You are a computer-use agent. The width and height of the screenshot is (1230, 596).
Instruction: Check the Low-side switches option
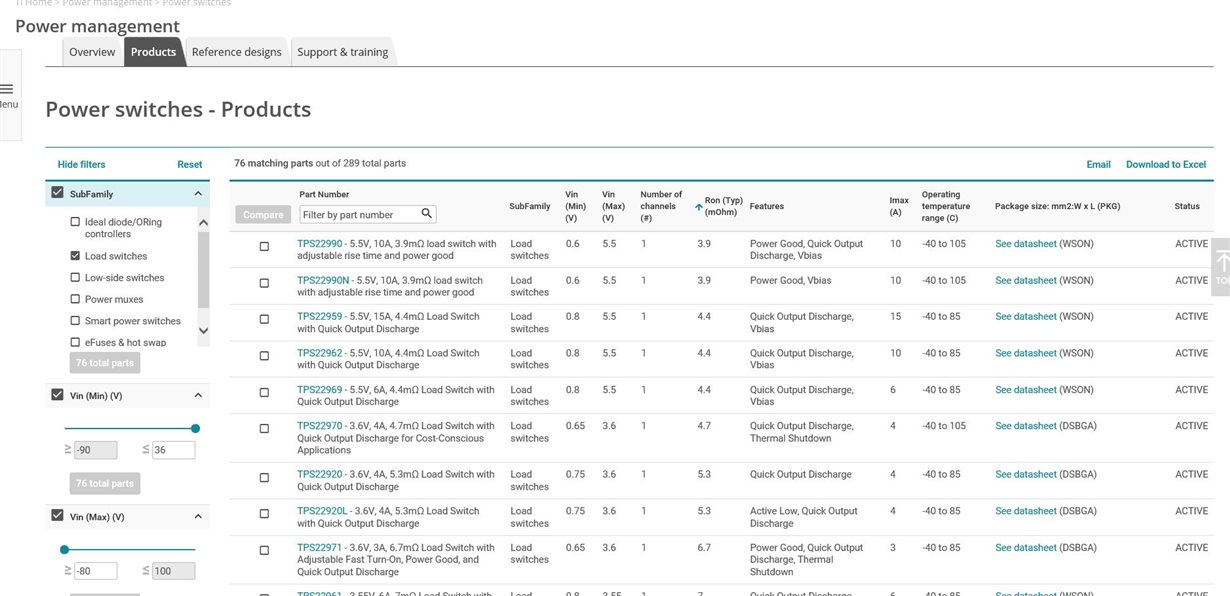pos(75,278)
